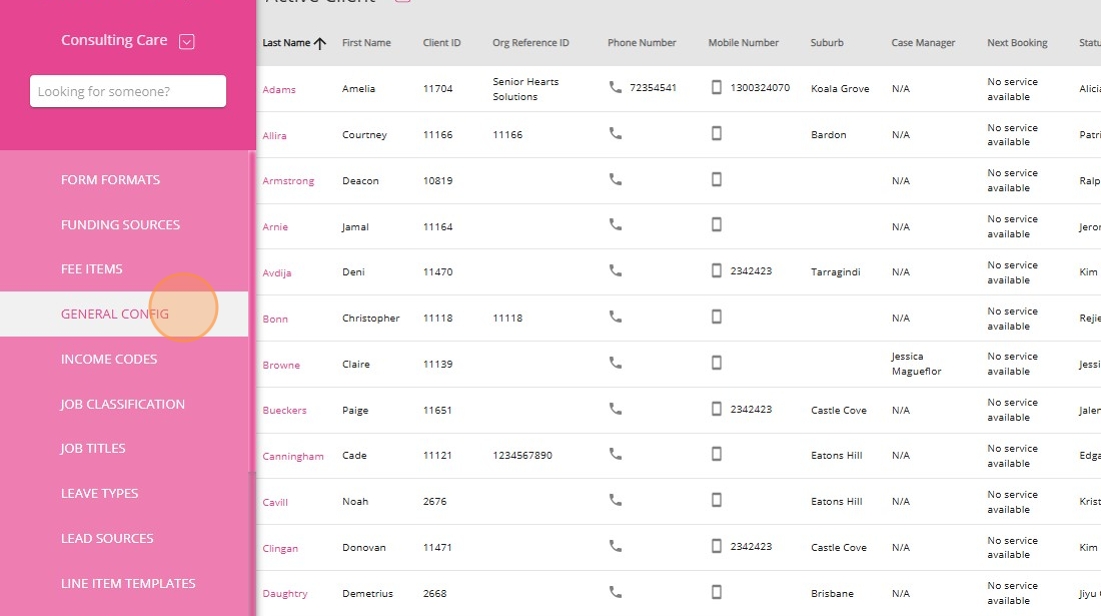Screen dimensions: 1101x616
Task: Sort by Mobile Number column header
Action: 743,43
